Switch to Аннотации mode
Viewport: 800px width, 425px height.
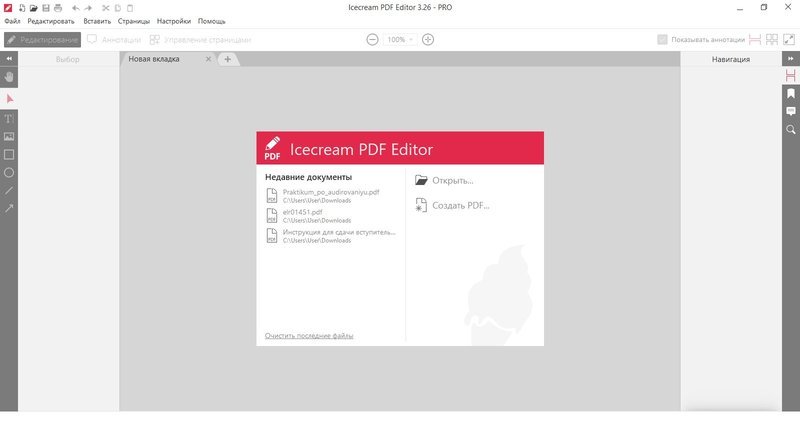[114, 39]
